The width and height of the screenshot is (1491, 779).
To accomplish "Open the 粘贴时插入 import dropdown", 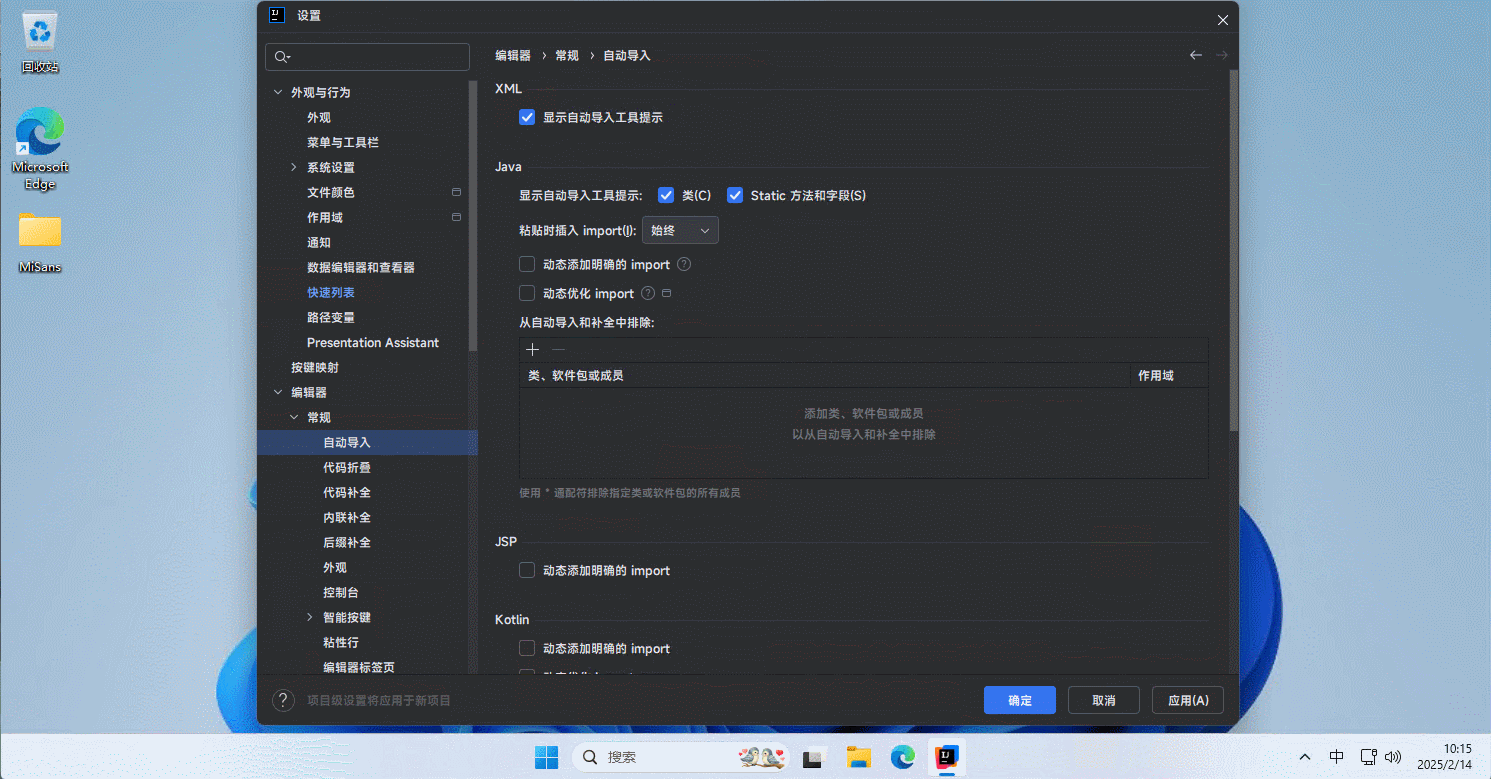I will [680, 231].
